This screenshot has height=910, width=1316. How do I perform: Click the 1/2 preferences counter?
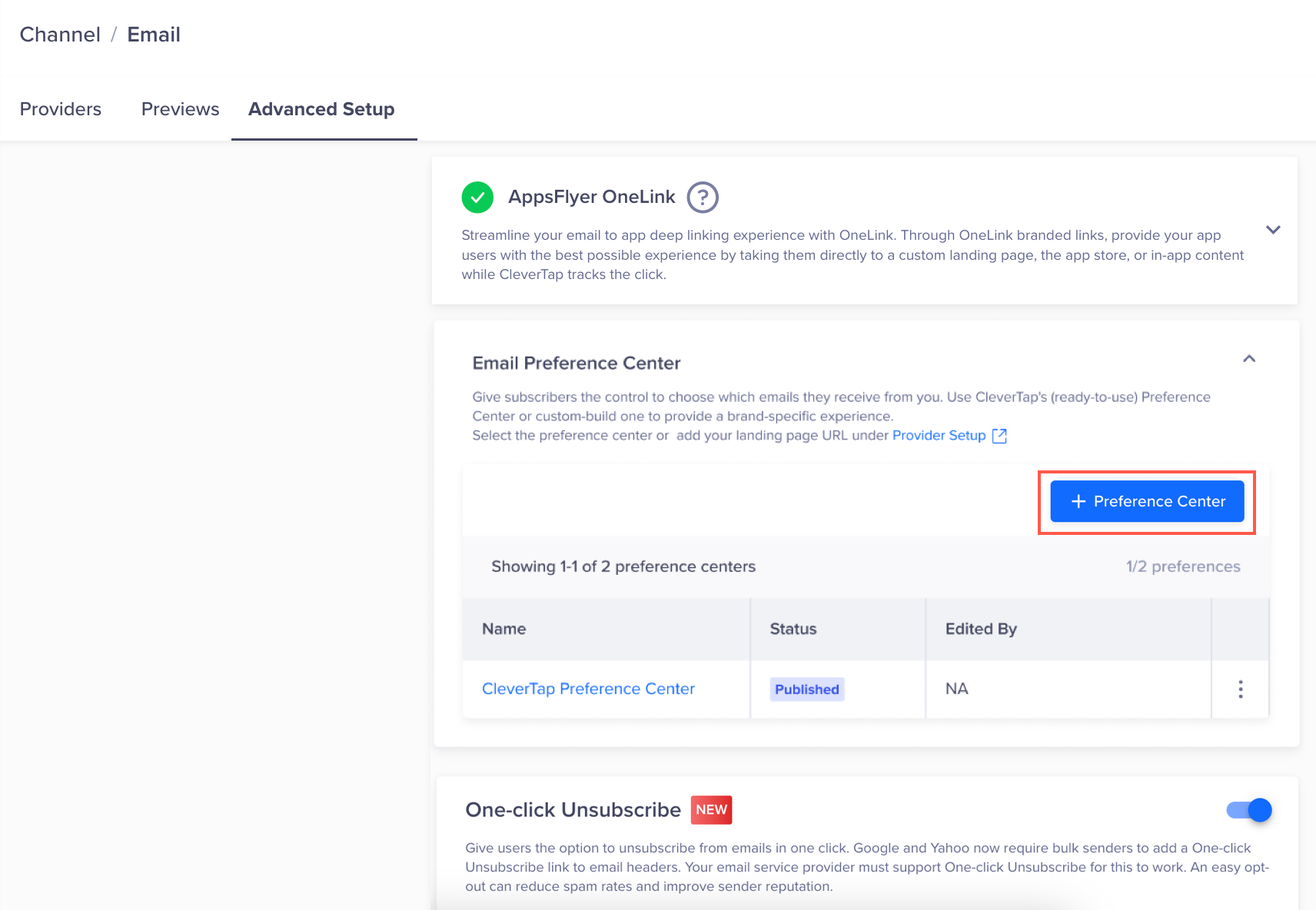[x=1183, y=566]
